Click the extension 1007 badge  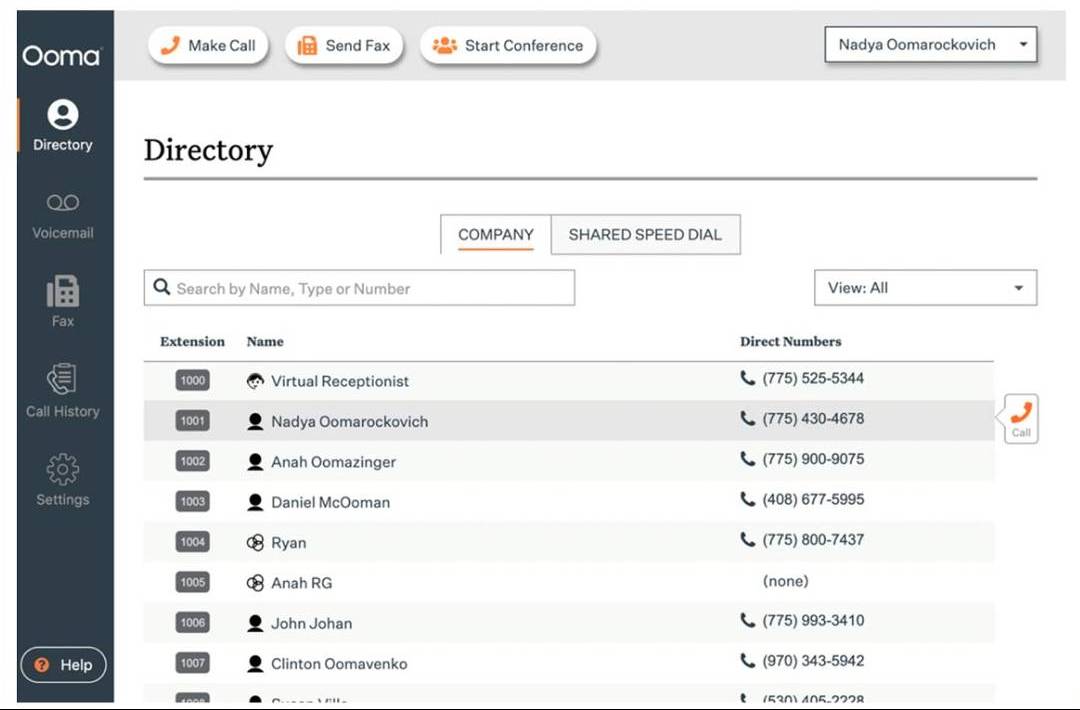click(192, 663)
